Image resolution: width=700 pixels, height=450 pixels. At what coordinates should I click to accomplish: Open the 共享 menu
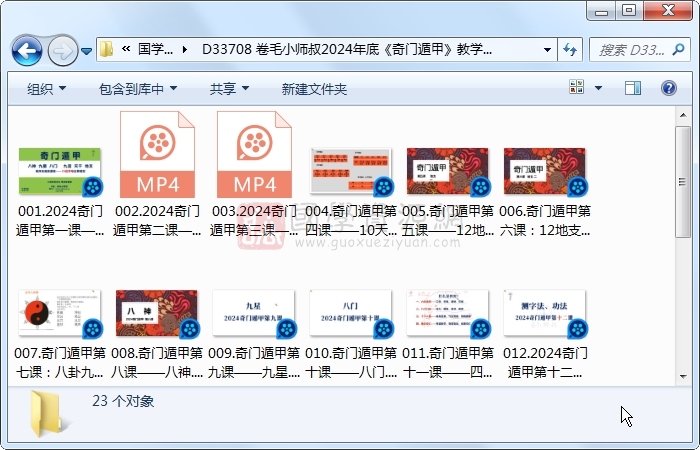click(x=229, y=89)
